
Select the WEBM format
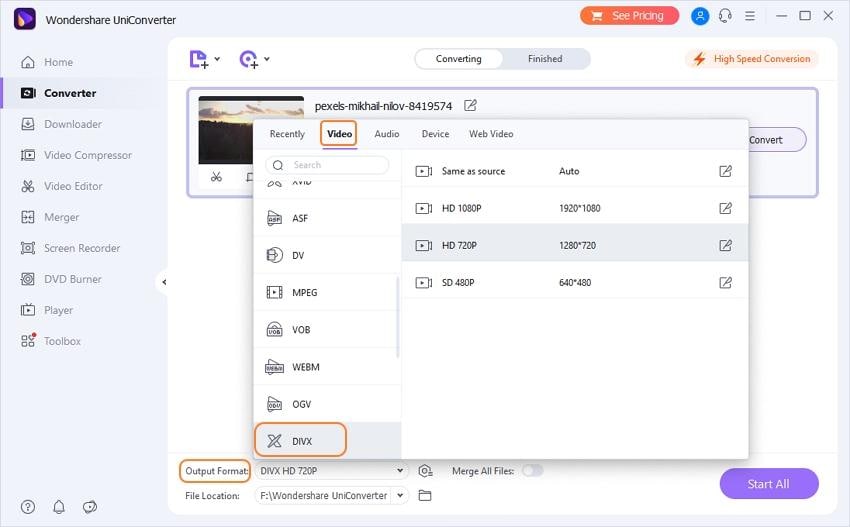[327, 367]
